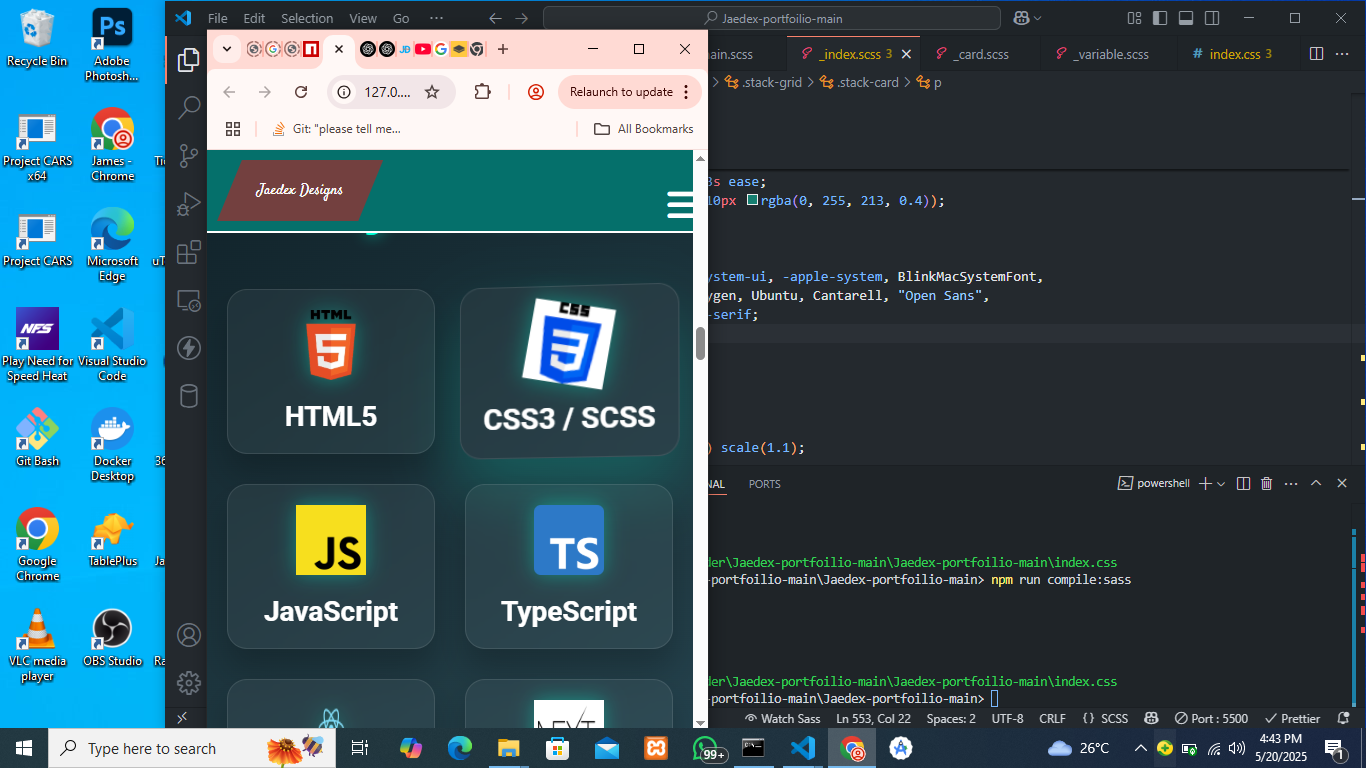
Task: Open VS Code Explorer view
Action: [x=188, y=60]
